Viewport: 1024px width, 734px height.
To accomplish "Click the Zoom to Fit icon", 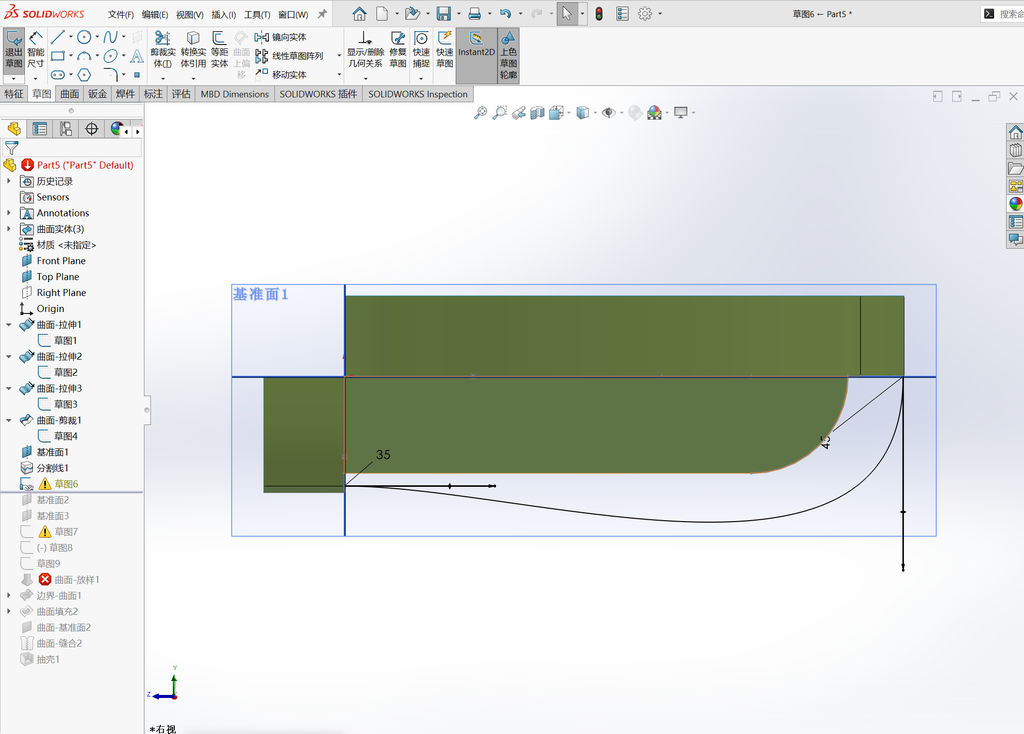I will pyautogui.click(x=480, y=113).
